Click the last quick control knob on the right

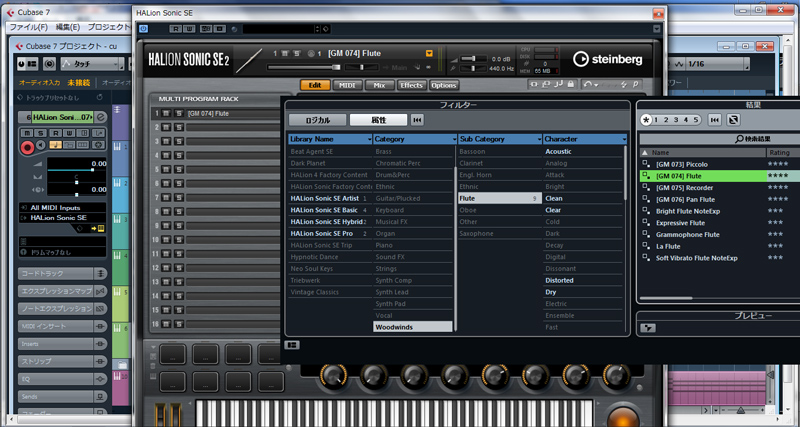(x=616, y=376)
